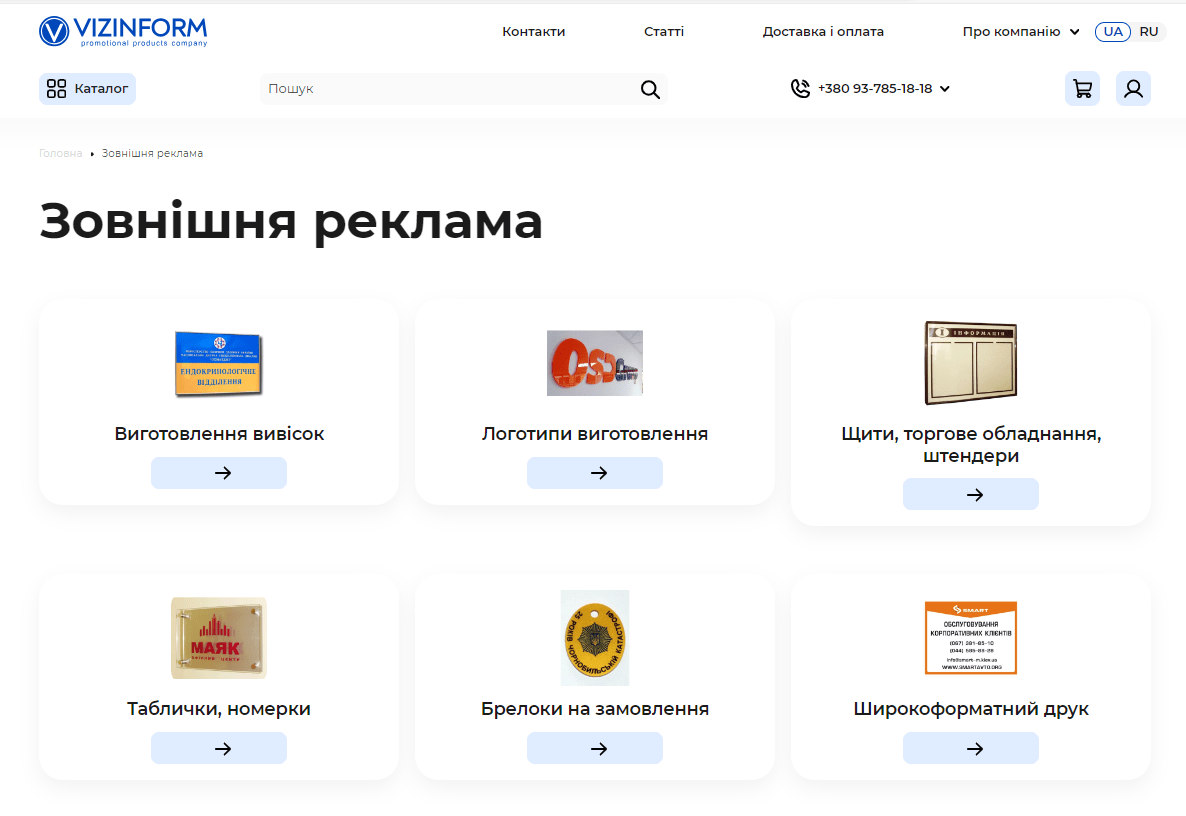Click the user account profile icon
Viewport: 1186px width, 816px height.
[1133, 89]
